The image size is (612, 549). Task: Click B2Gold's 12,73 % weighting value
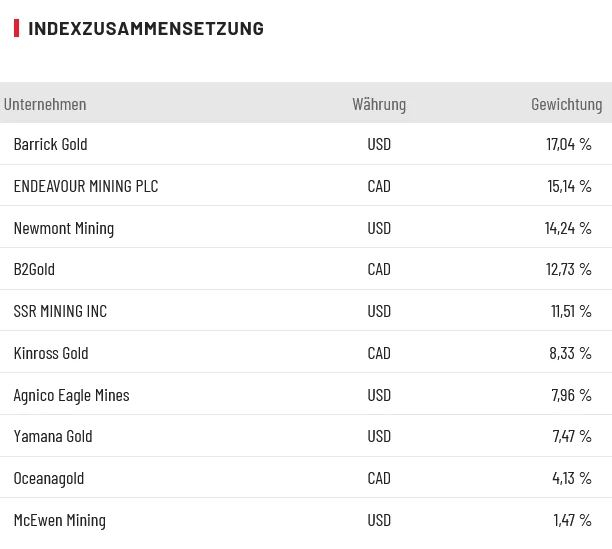pyautogui.click(x=568, y=269)
